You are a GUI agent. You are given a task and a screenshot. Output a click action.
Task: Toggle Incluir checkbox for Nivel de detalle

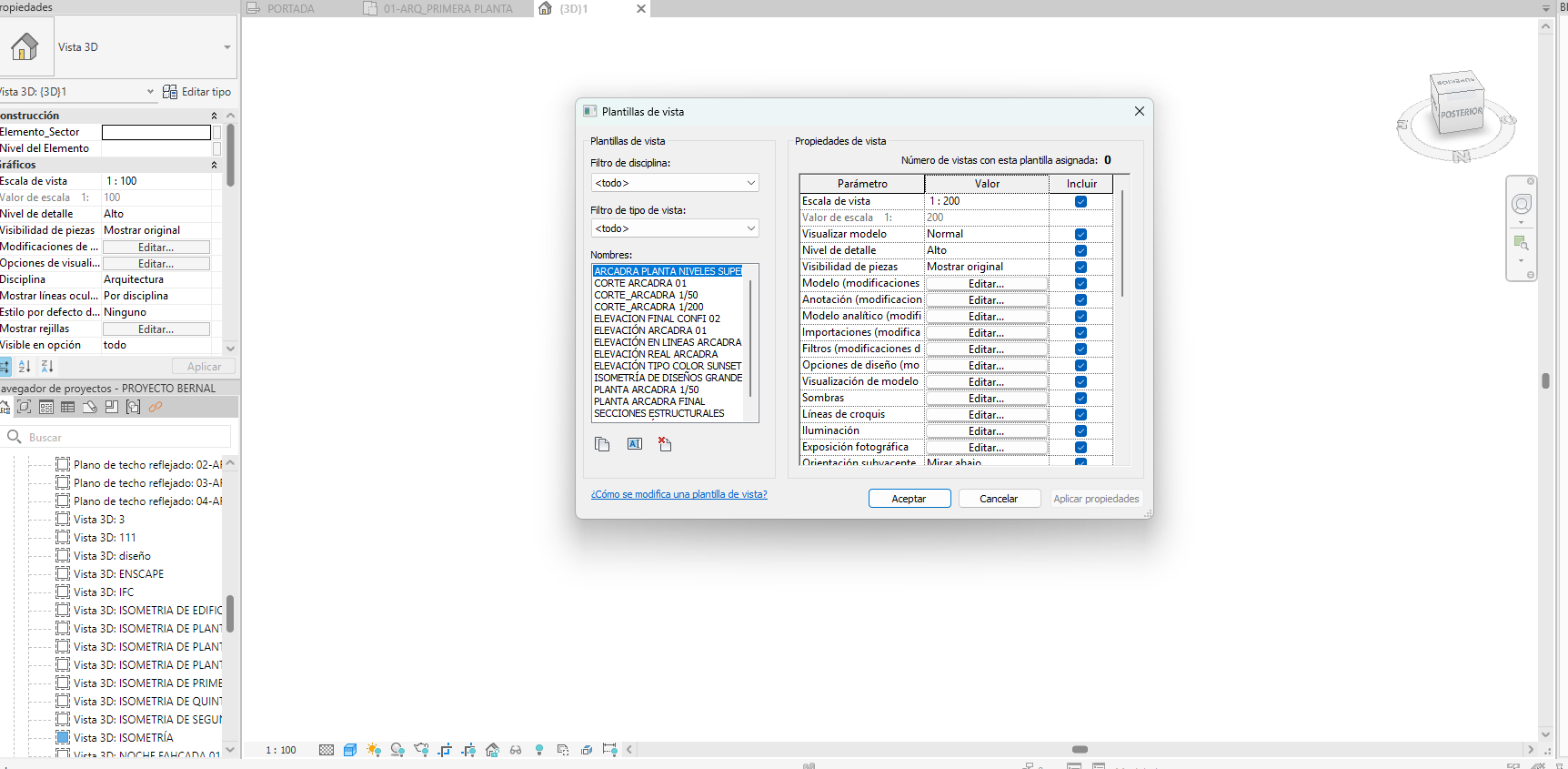1081,250
